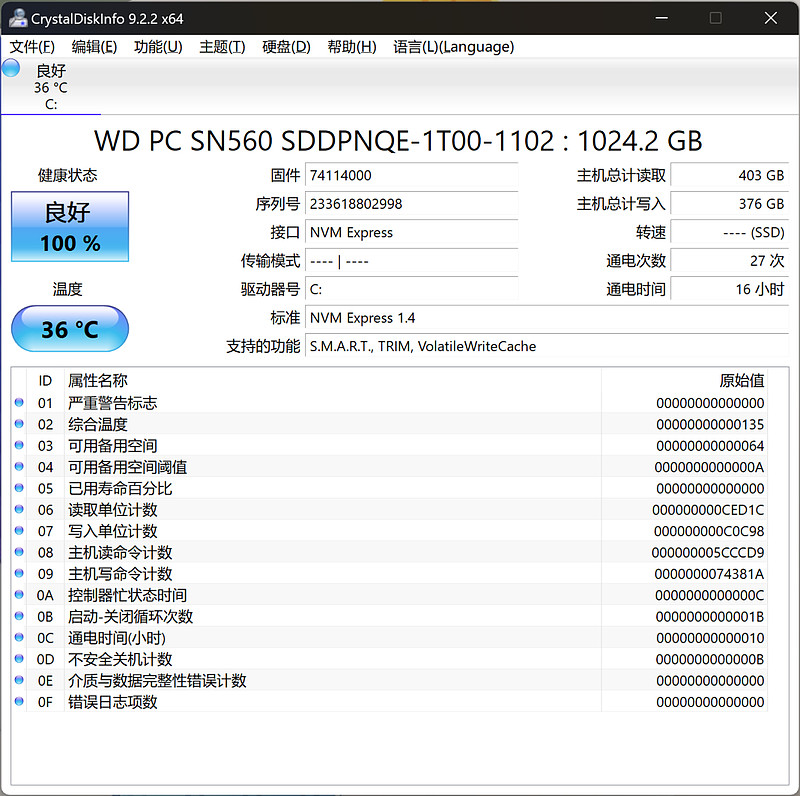Open the 帮助(H) menu
The height and width of the screenshot is (796, 800).
(352, 47)
